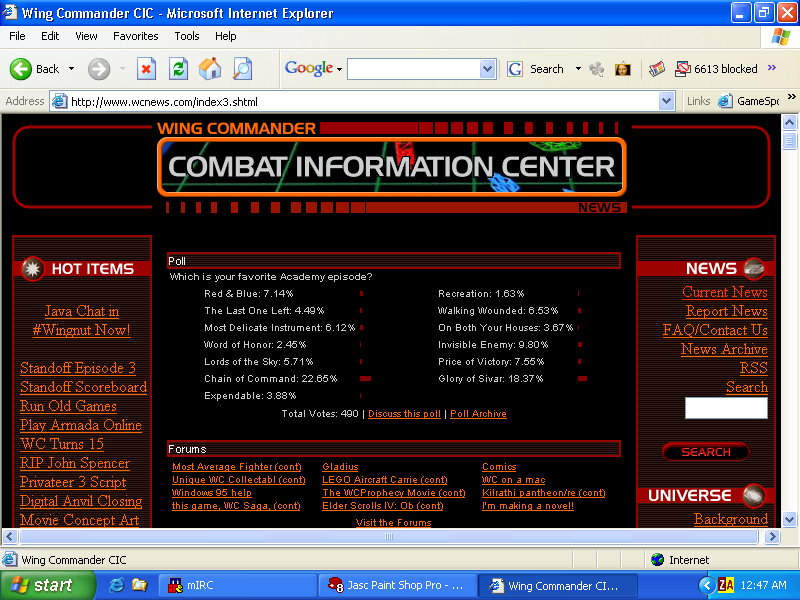
Task: Click the Stop loading icon in toolbar
Action: (147, 69)
